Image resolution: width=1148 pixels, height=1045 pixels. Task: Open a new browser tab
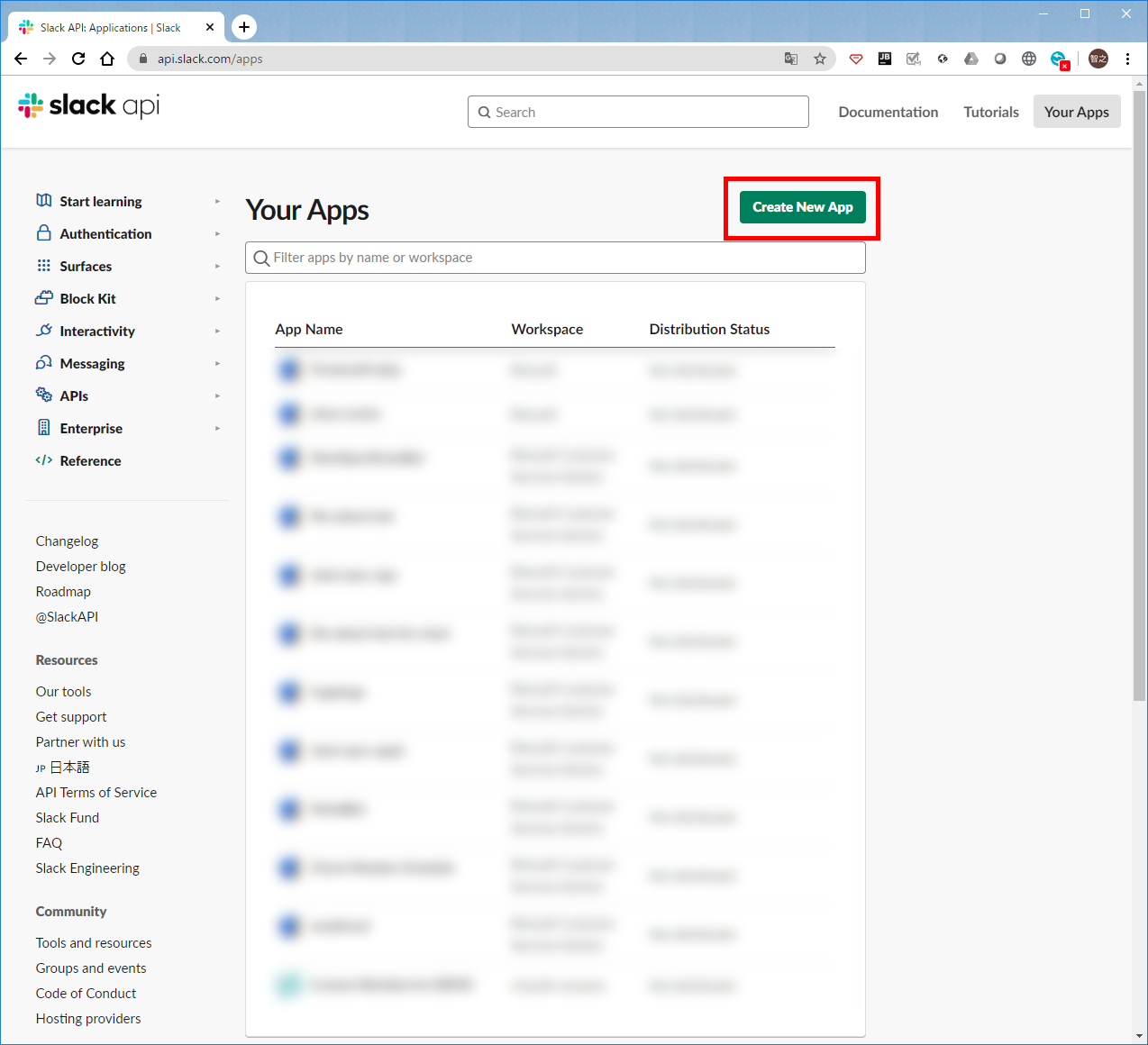[244, 27]
